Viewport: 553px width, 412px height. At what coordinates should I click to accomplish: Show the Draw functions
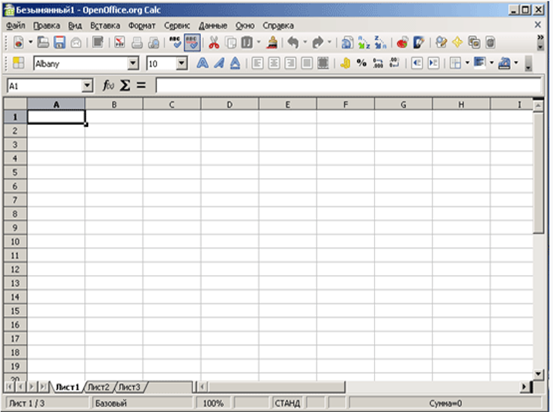pos(419,43)
